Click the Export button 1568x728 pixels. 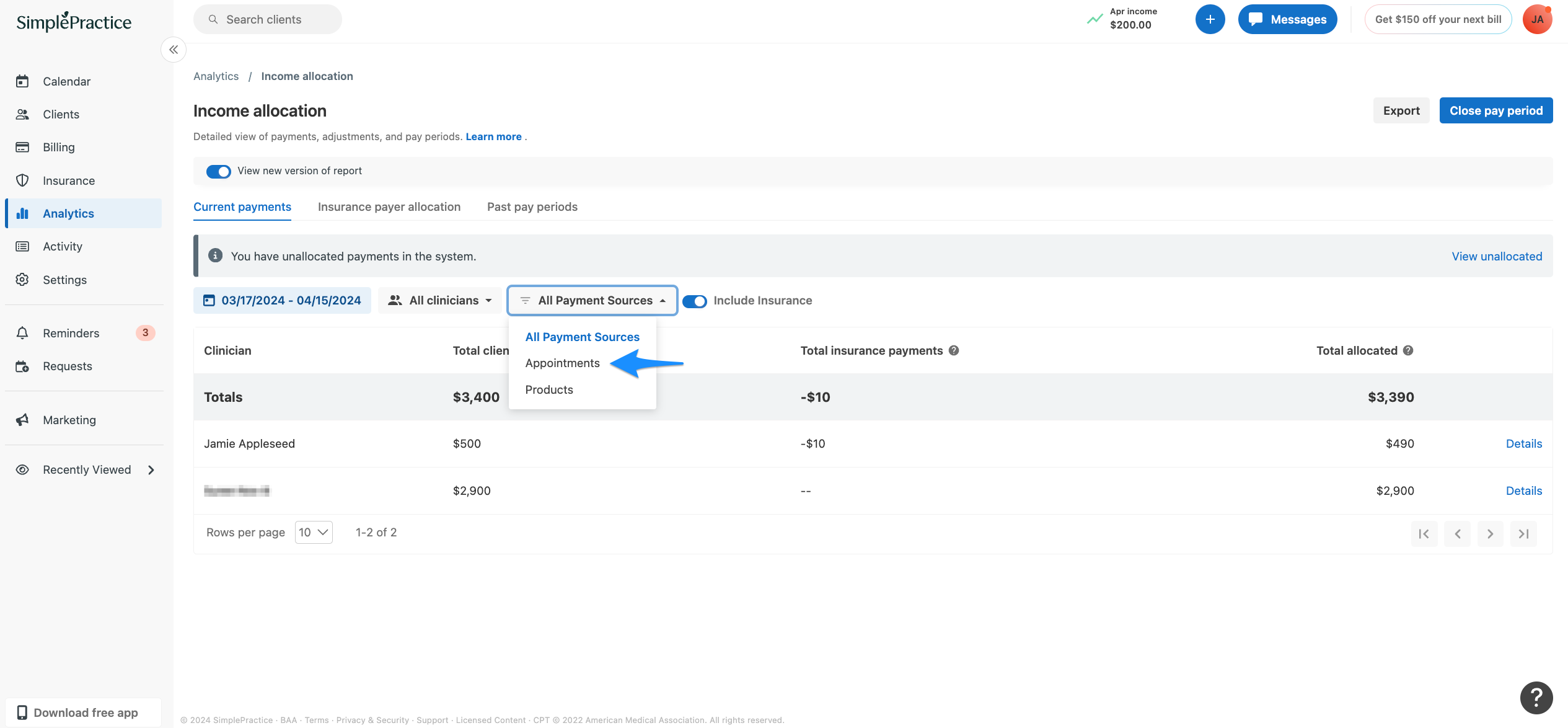[x=1401, y=110]
